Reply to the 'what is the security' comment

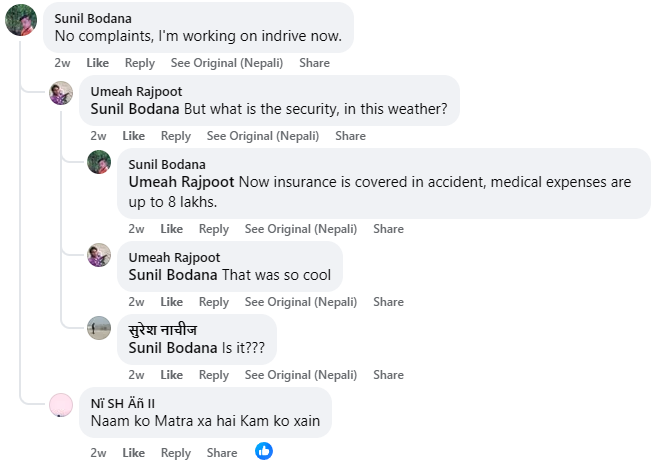click(176, 136)
